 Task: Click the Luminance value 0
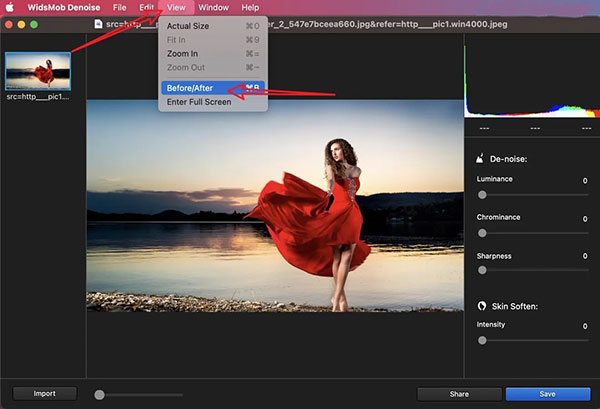tap(585, 181)
